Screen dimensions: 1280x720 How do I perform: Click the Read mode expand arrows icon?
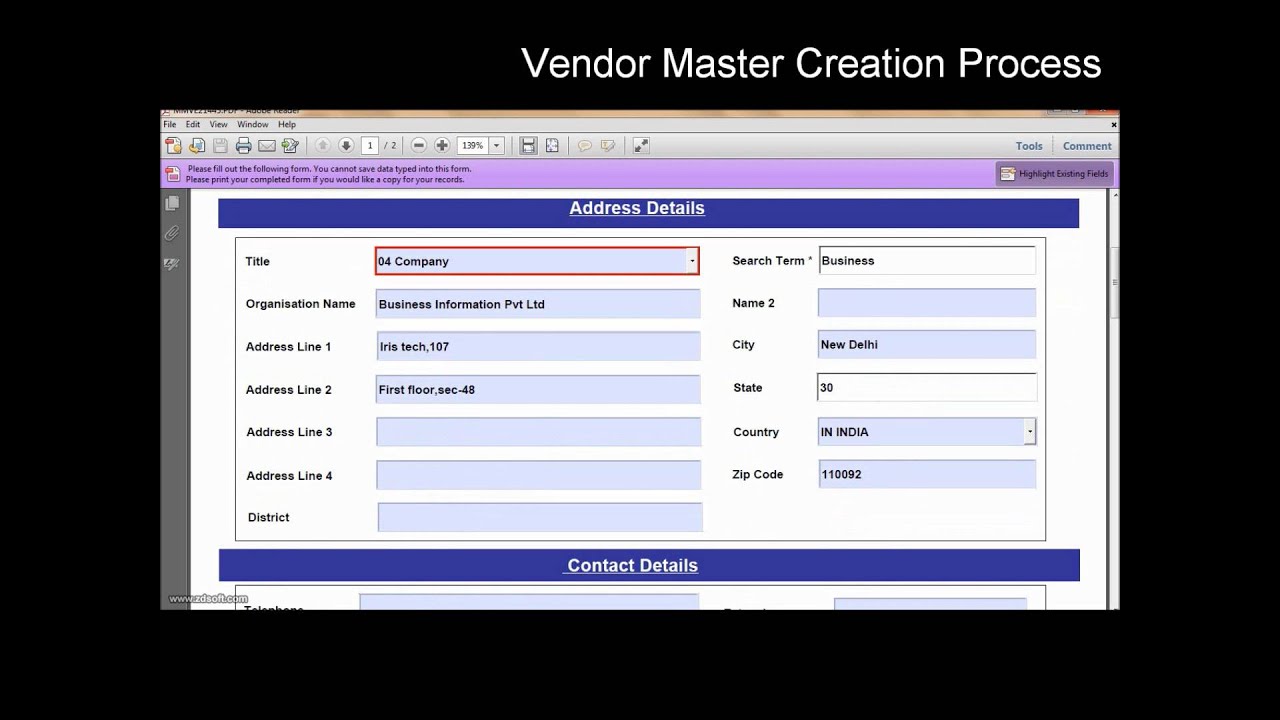coord(641,146)
